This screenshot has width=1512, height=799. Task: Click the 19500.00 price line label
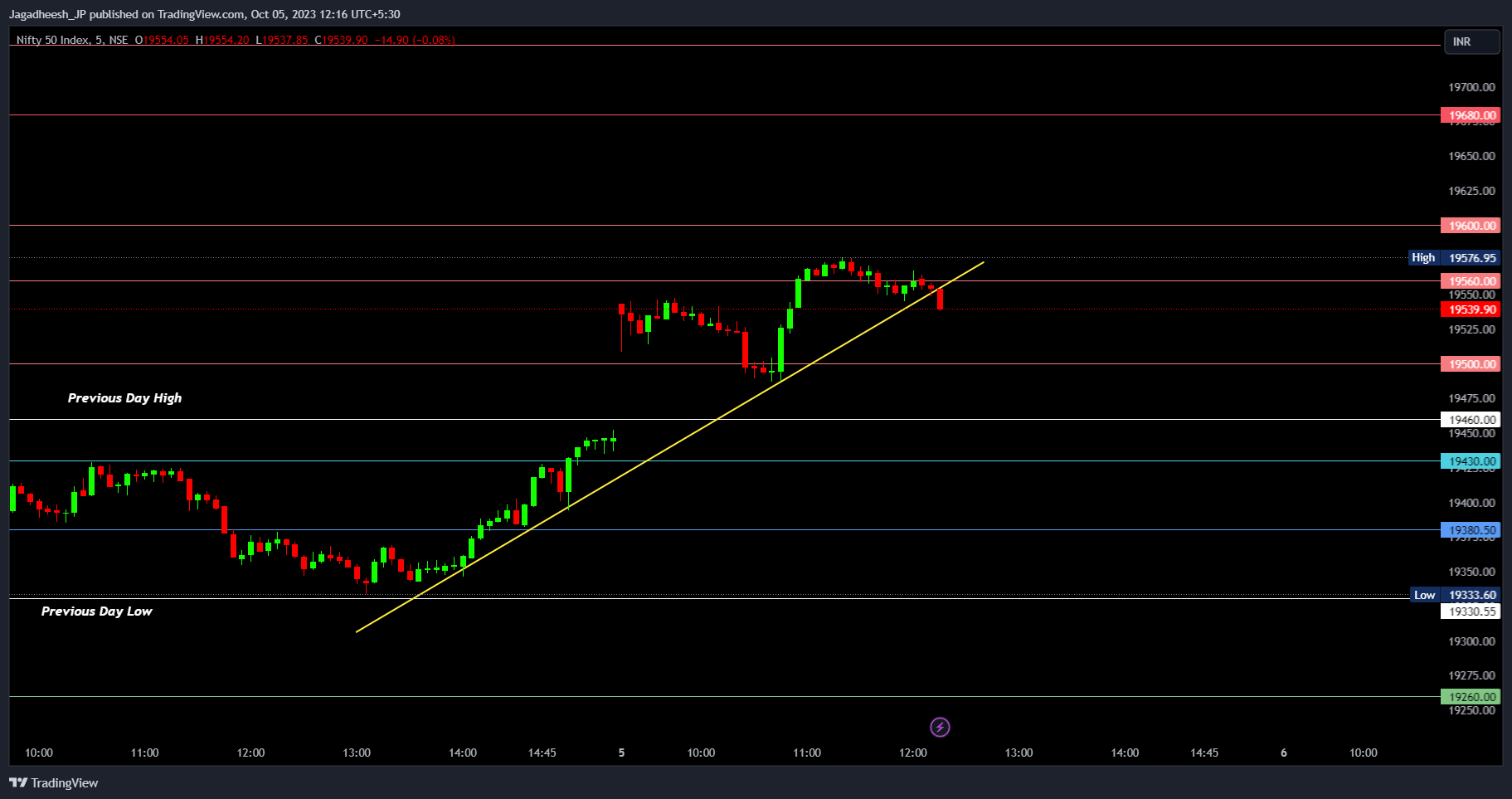click(x=1470, y=364)
